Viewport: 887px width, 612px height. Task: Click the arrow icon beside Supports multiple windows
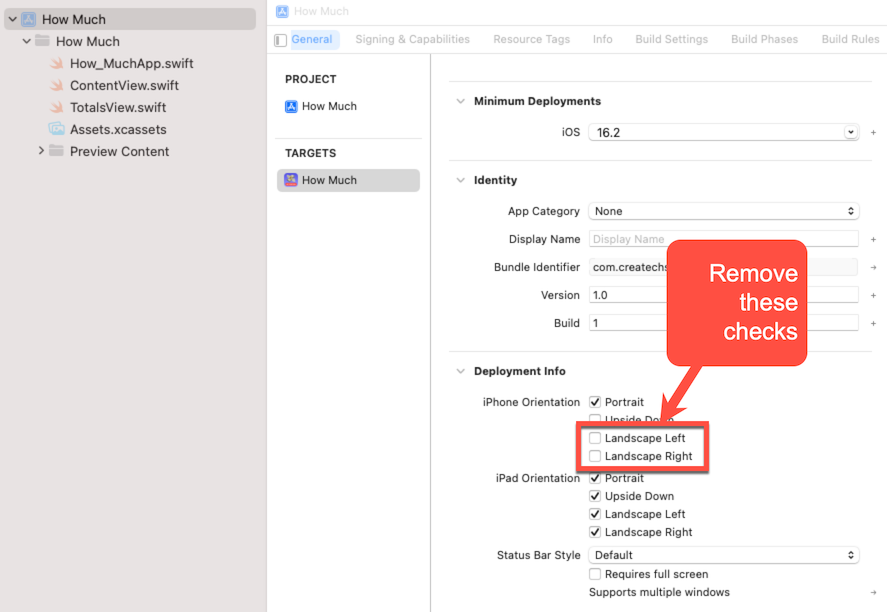click(x=873, y=592)
